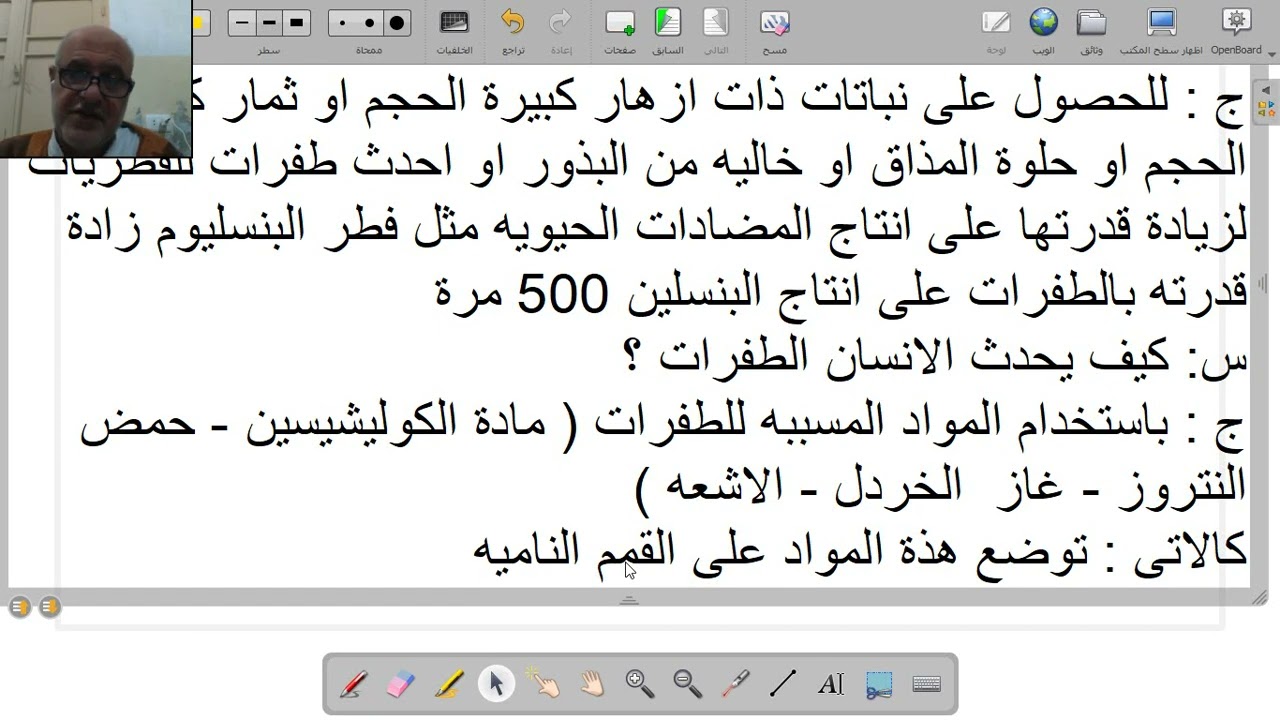This screenshot has width=1280, height=720.
Task: Click the phrase 'القمم الناميه'
Action: point(575,554)
